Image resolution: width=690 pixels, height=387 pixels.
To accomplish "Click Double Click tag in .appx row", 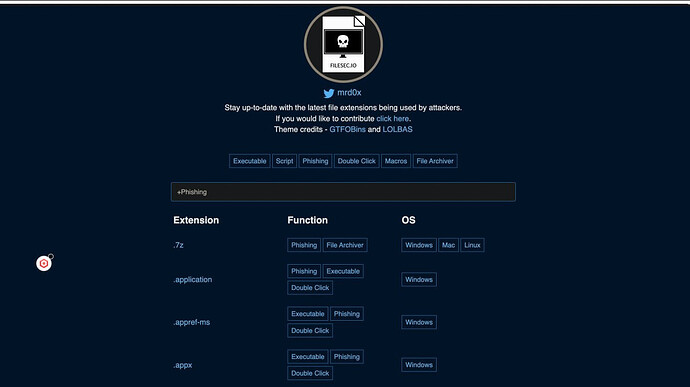I will click(x=310, y=373).
